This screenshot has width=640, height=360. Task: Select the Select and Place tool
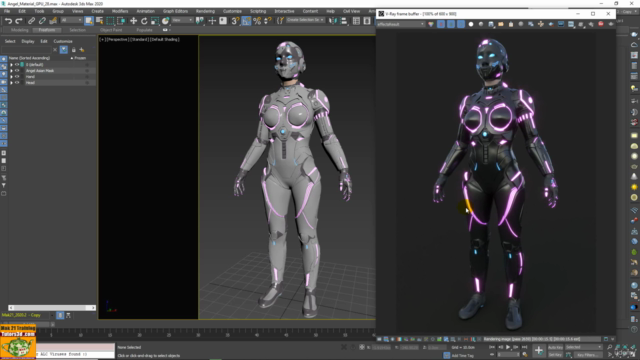click(165, 21)
